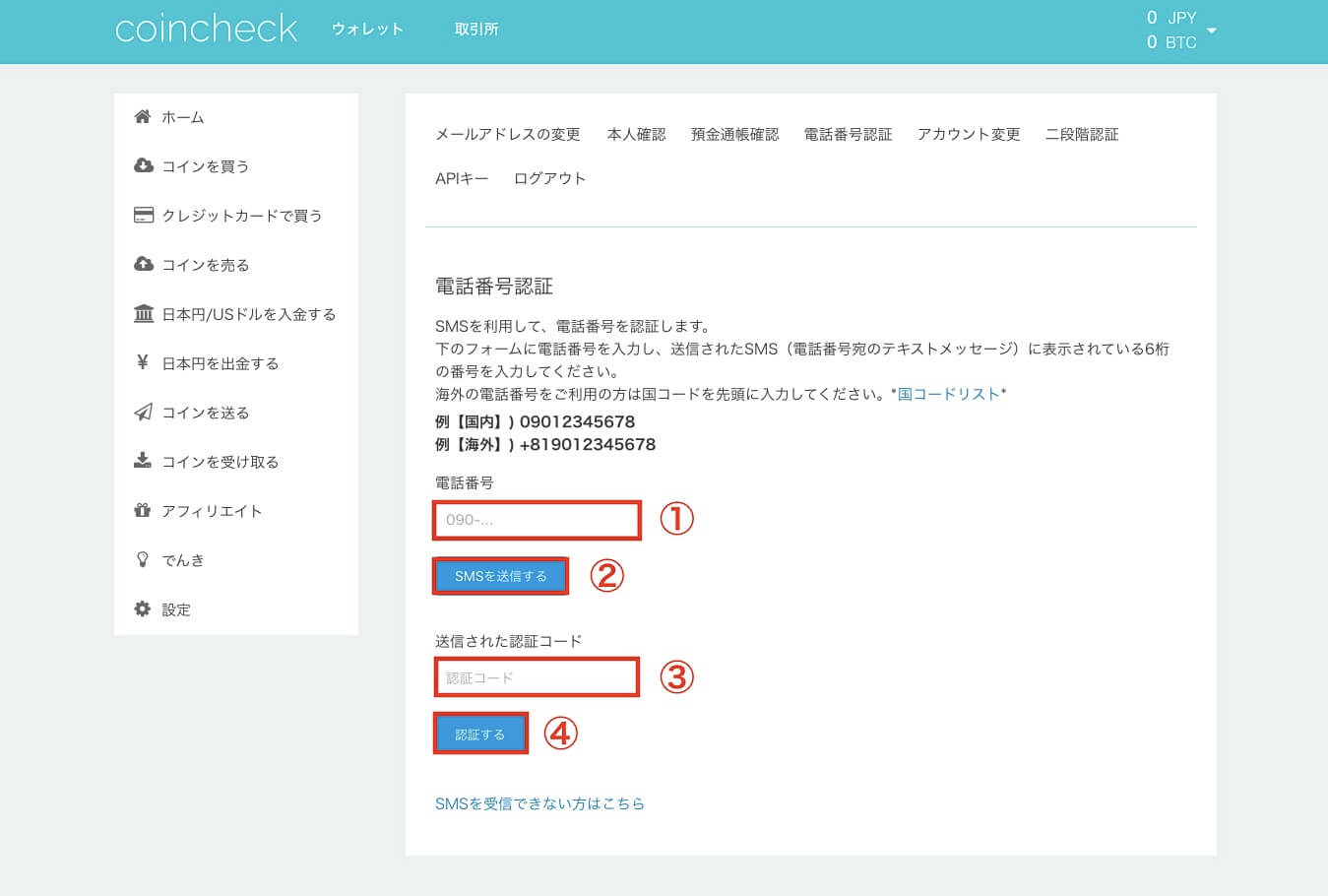Select ウォレット in the top navigation
The height and width of the screenshot is (896, 1328).
click(367, 30)
